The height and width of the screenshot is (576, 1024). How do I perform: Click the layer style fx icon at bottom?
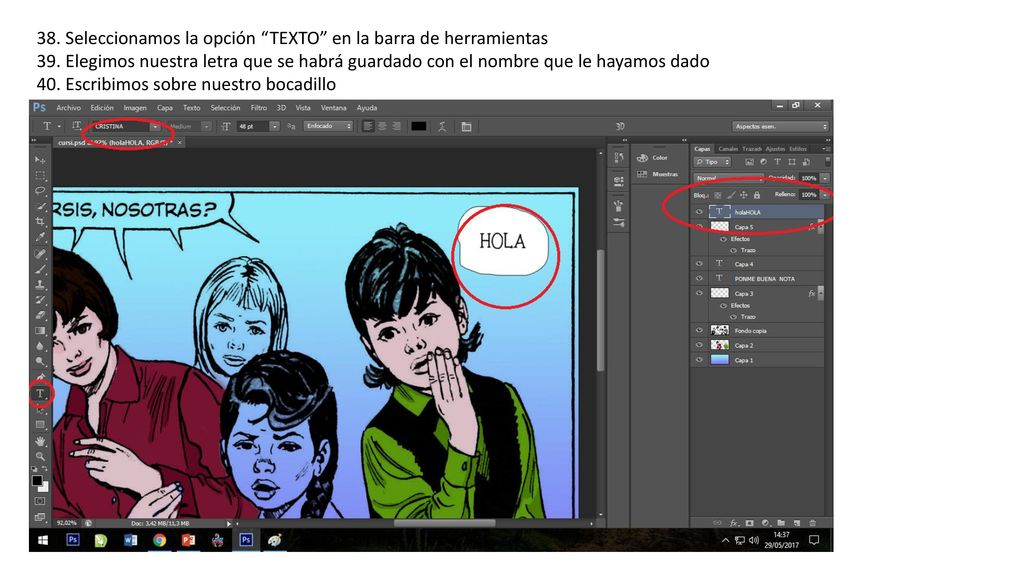click(733, 523)
